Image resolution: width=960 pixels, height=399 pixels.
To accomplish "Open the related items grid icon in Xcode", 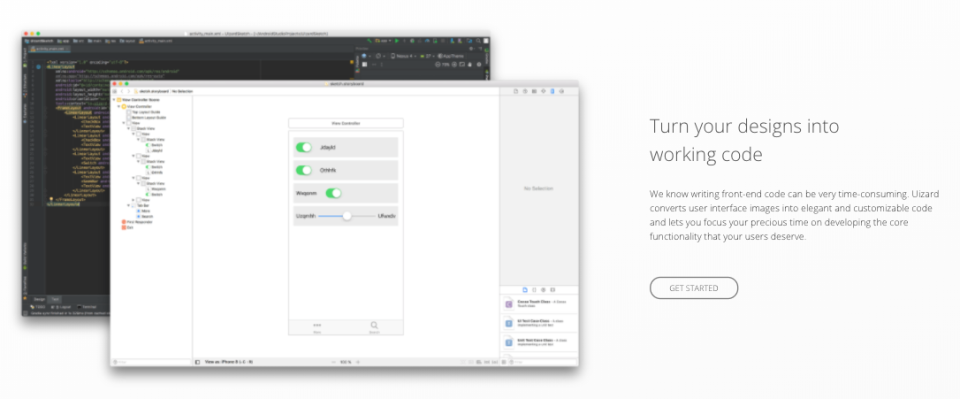I will point(114,91).
